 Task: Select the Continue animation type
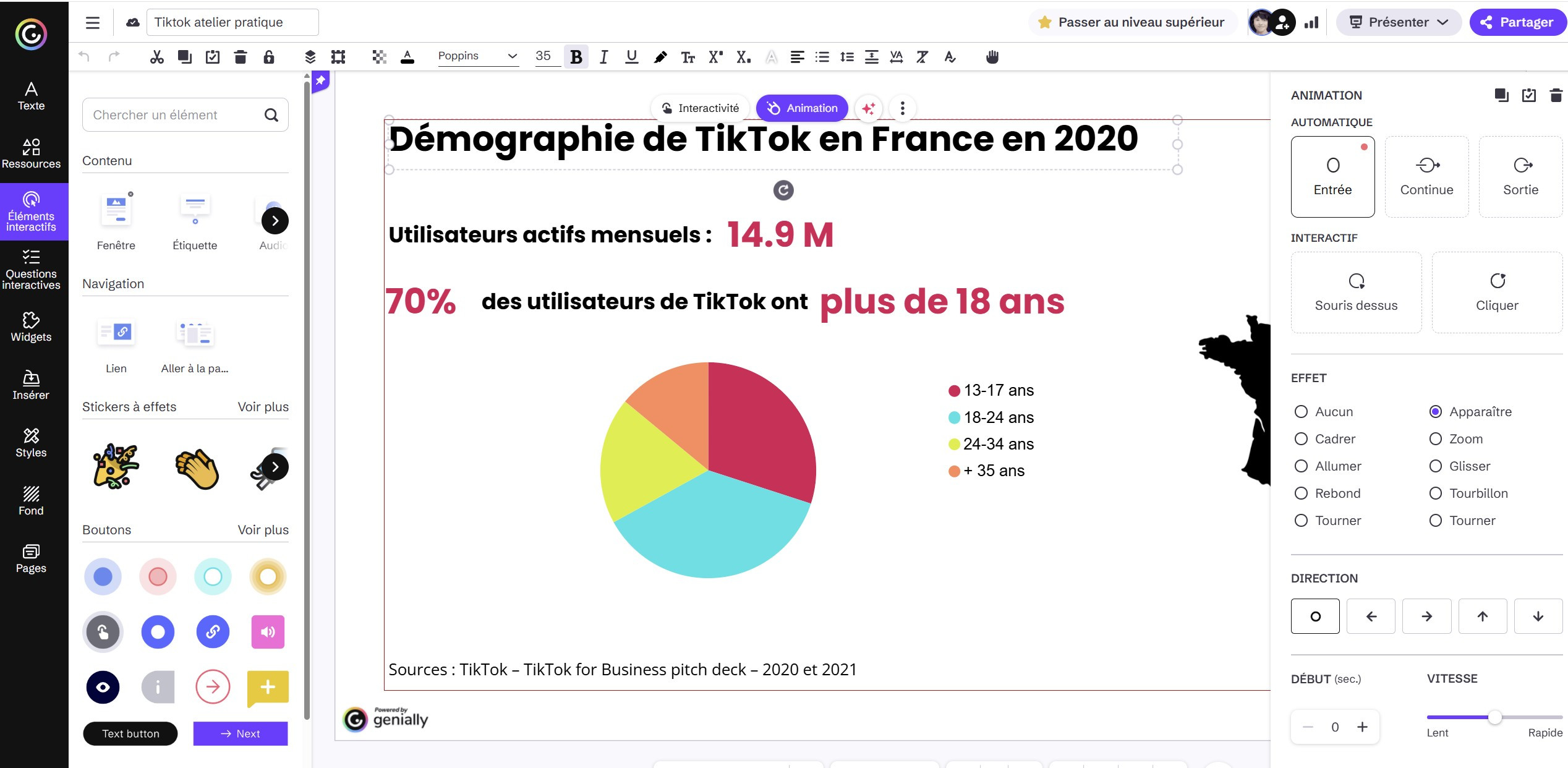tap(1427, 177)
